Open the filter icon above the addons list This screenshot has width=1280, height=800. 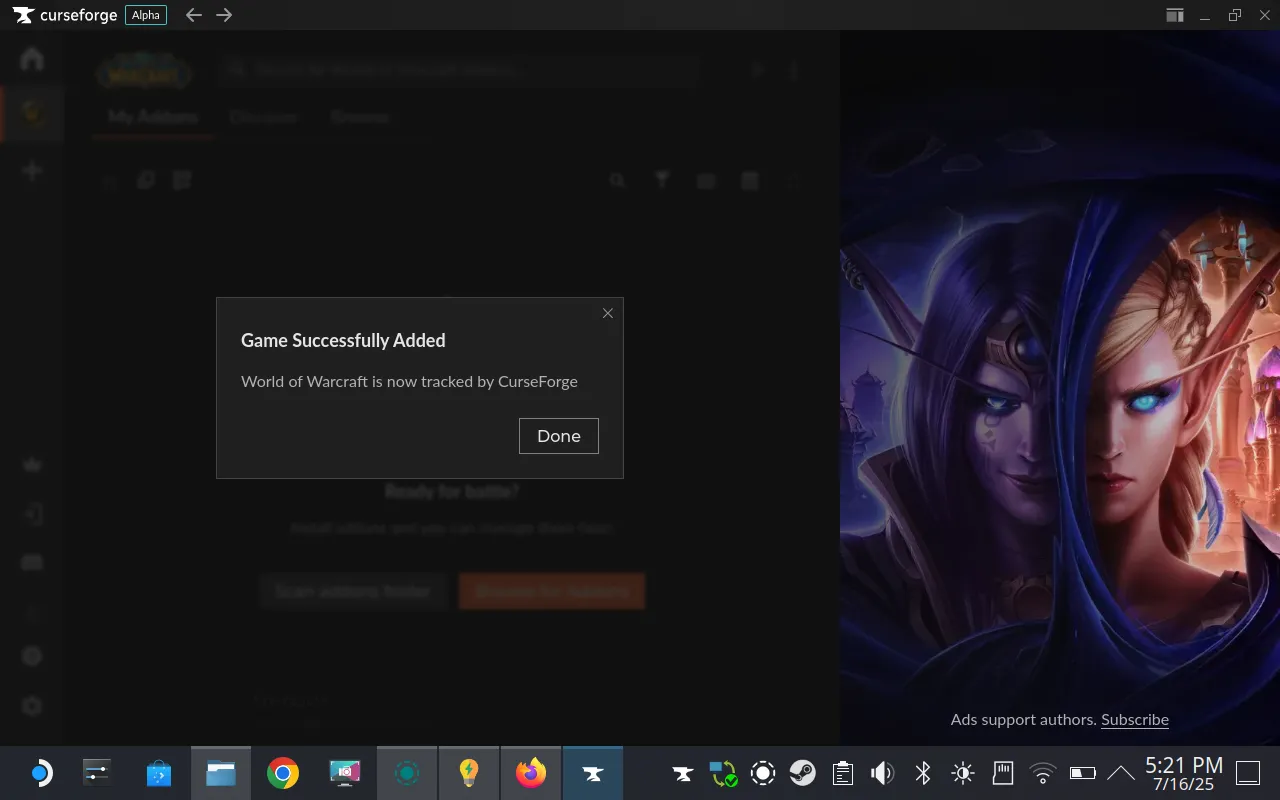coord(662,180)
